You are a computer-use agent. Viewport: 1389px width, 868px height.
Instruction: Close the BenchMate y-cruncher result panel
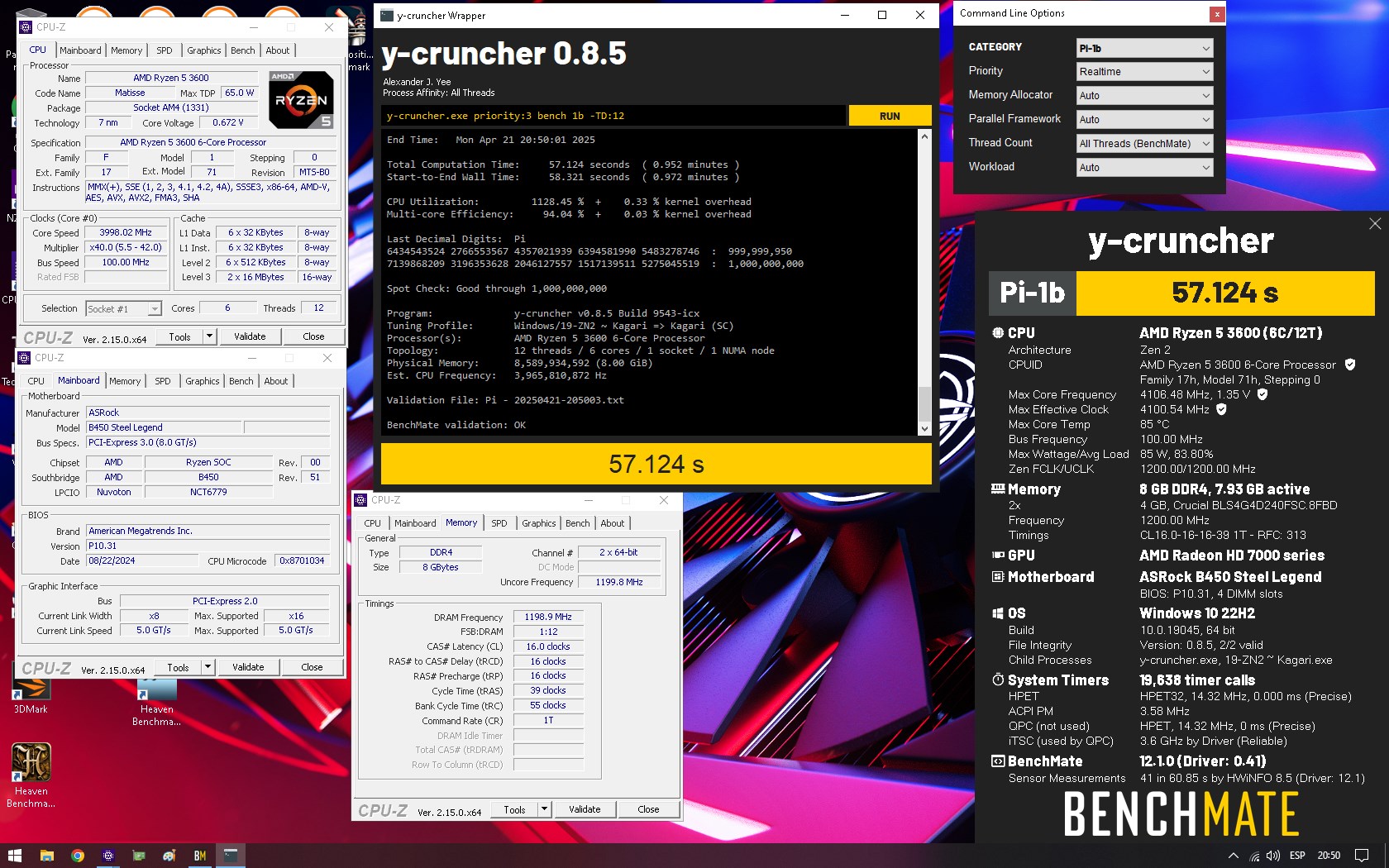1375,223
